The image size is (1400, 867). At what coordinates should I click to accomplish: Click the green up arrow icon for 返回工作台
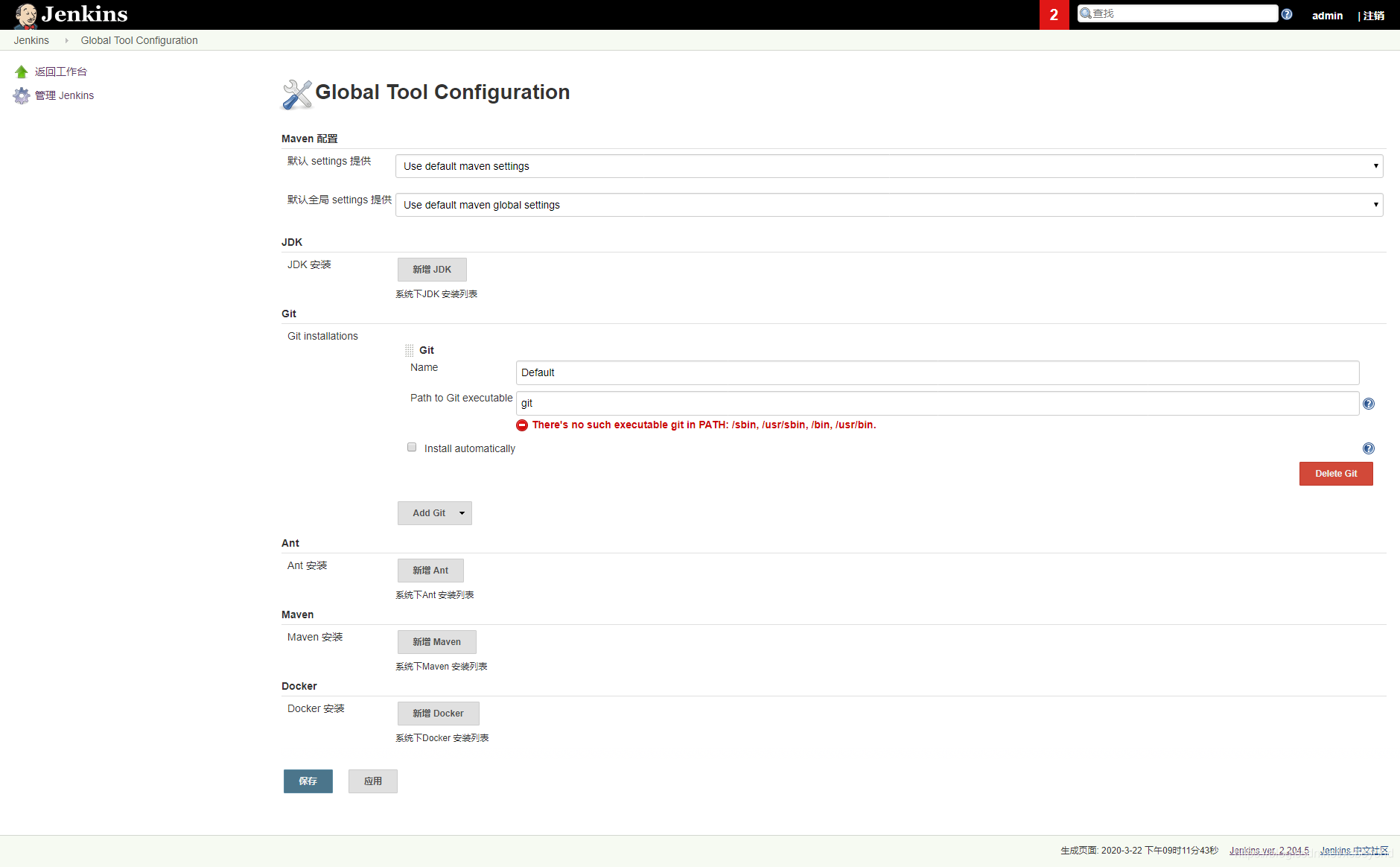point(22,72)
